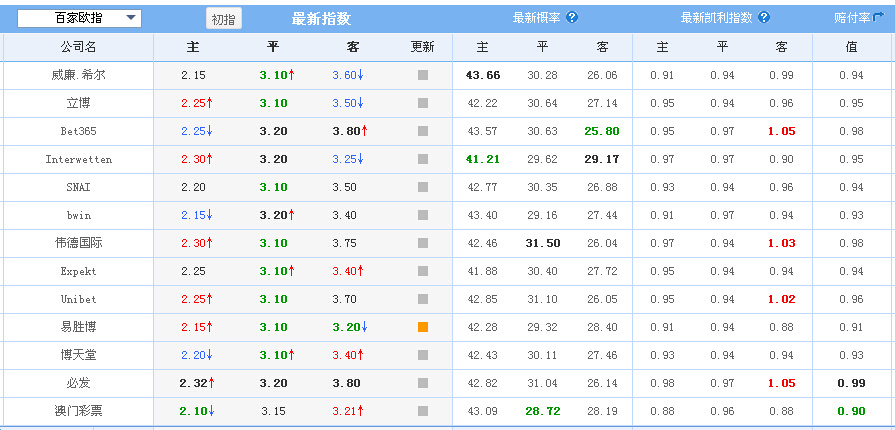Click the 更新 column header
Image resolution: width=895 pixels, height=430 pixels.
423,47
